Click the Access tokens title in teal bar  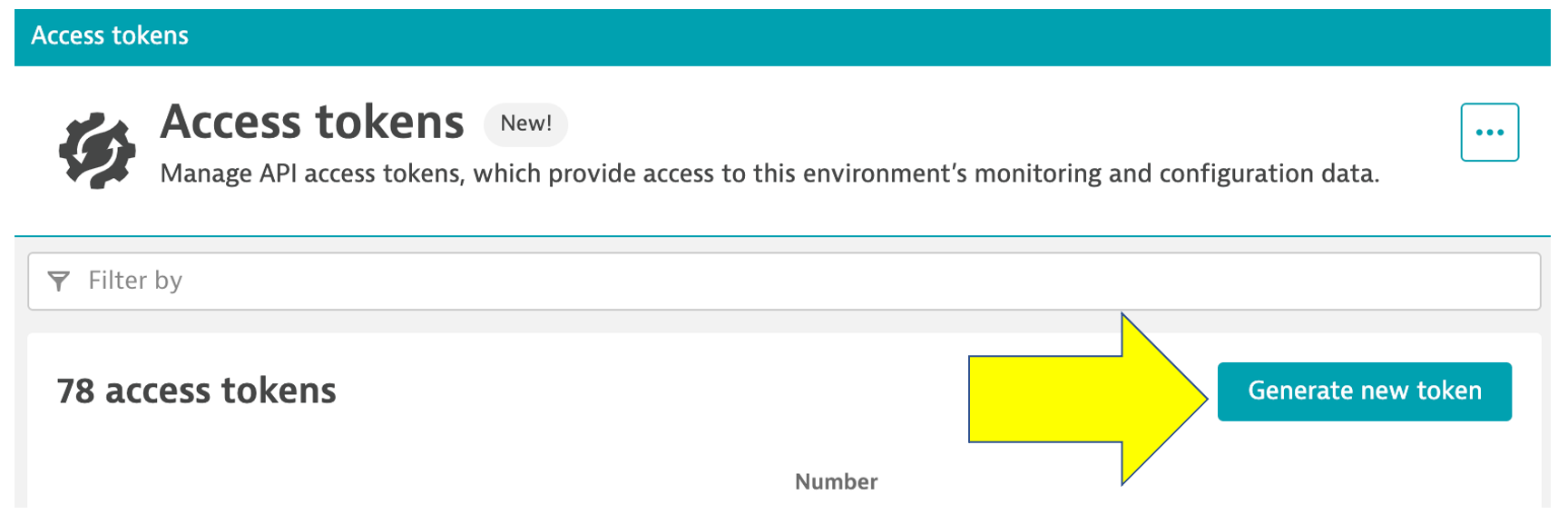(x=110, y=35)
